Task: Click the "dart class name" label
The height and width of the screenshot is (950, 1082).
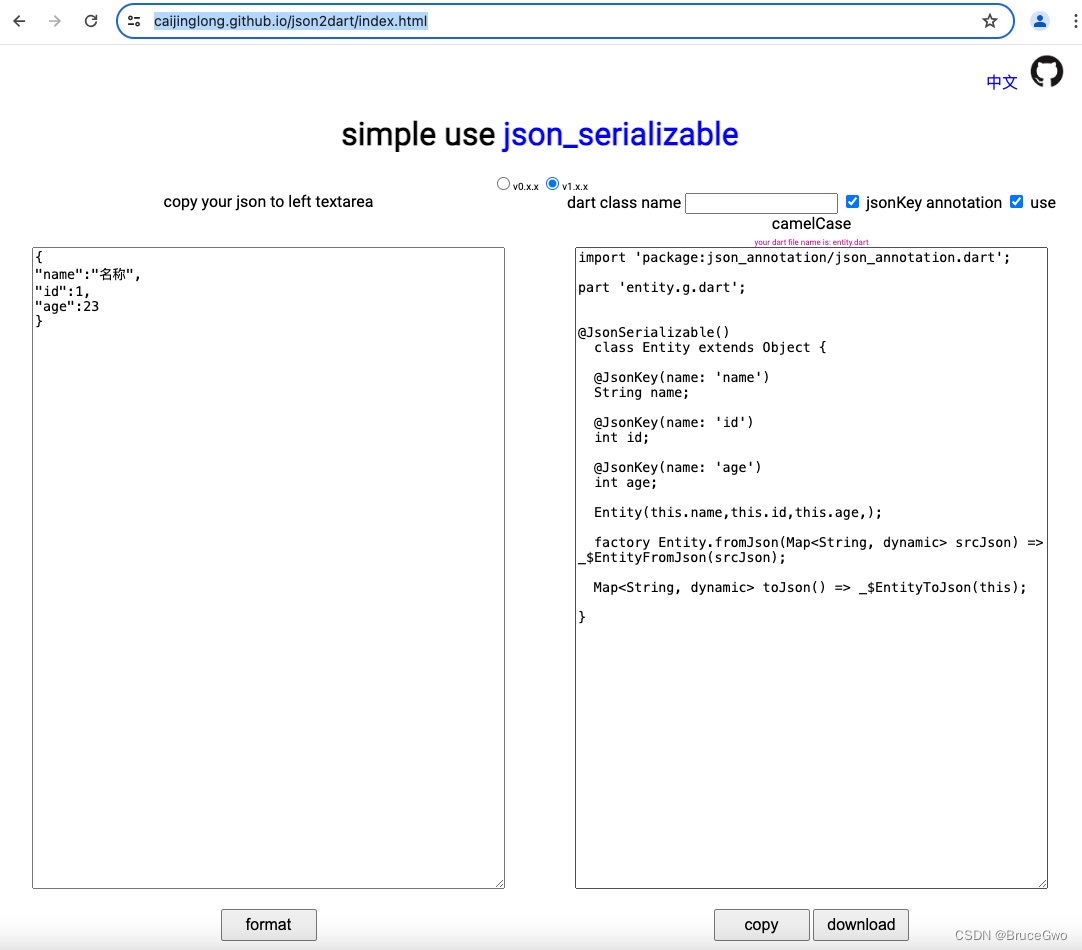Action: click(624, 203)
